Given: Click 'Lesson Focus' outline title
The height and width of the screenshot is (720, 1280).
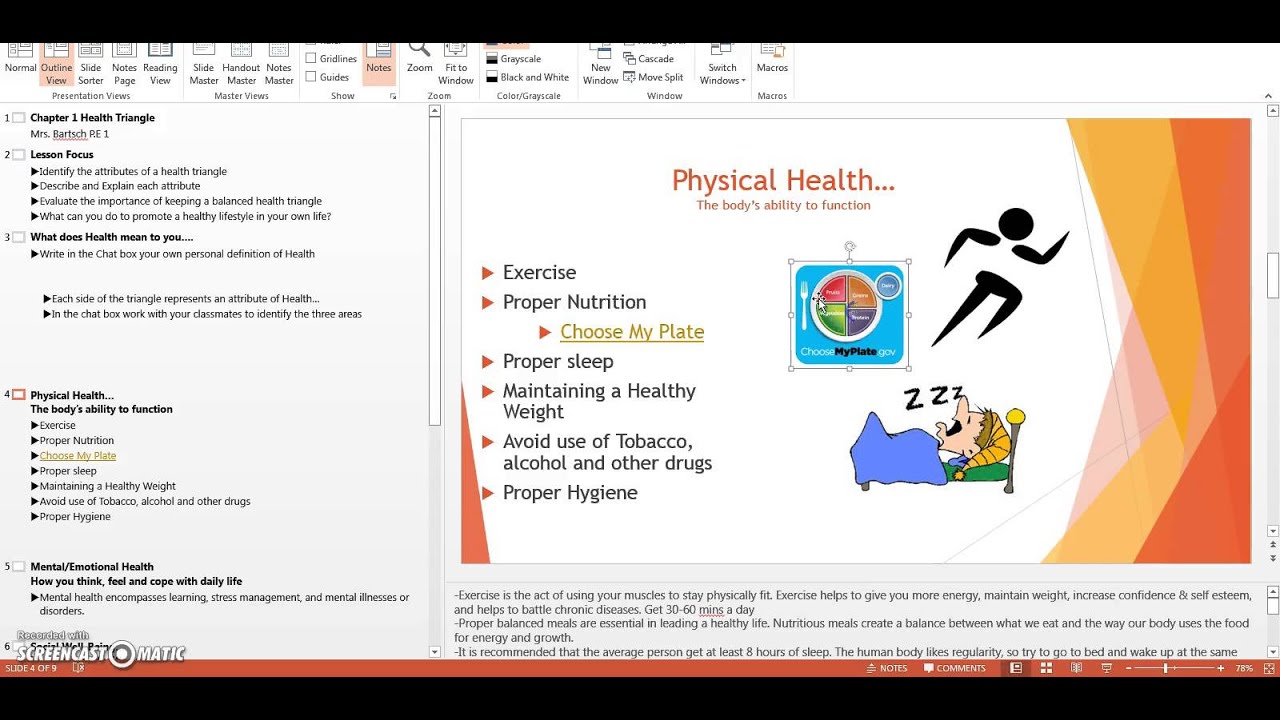Looking at the screenshot, I should [x=62, y=155].
